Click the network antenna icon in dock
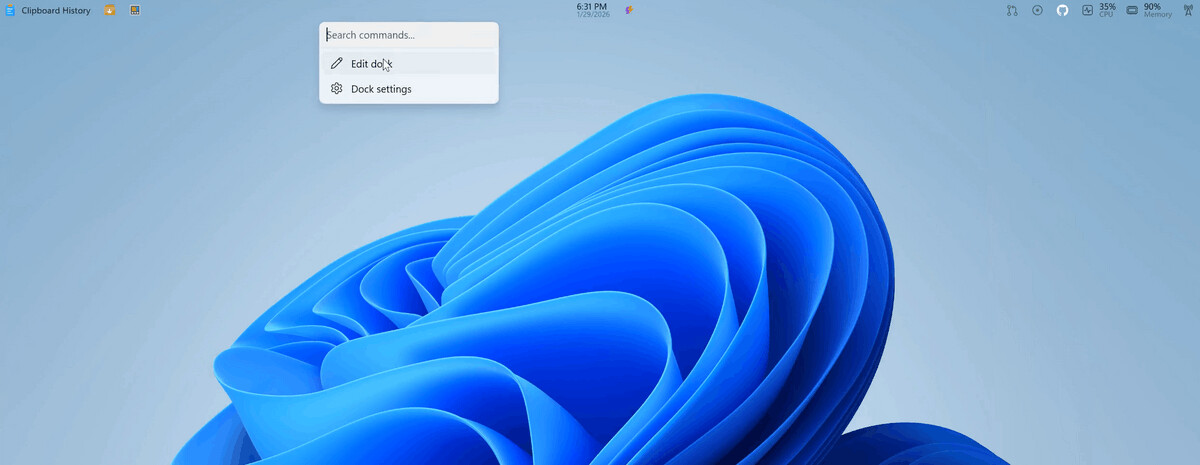The height and width of the screenshot is (465, 1200). tap(1187, 10)
